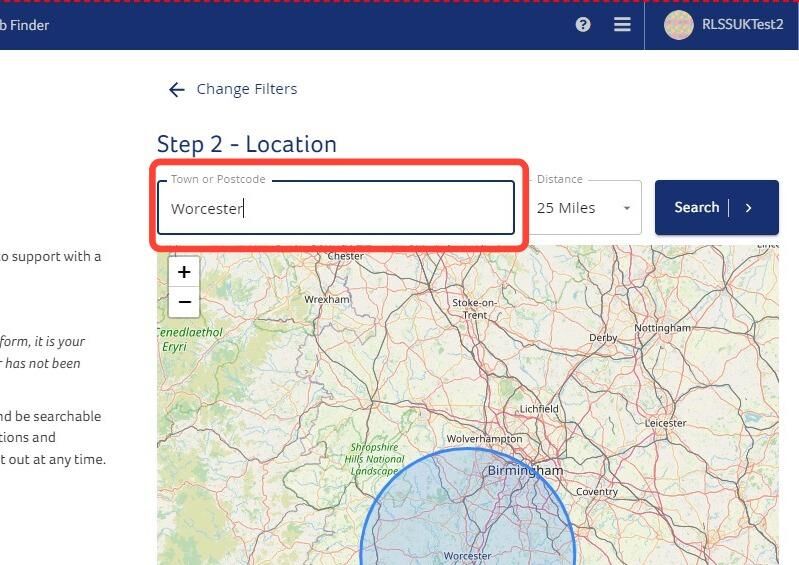Click the Step 2 - Location heading

point(247,144)
